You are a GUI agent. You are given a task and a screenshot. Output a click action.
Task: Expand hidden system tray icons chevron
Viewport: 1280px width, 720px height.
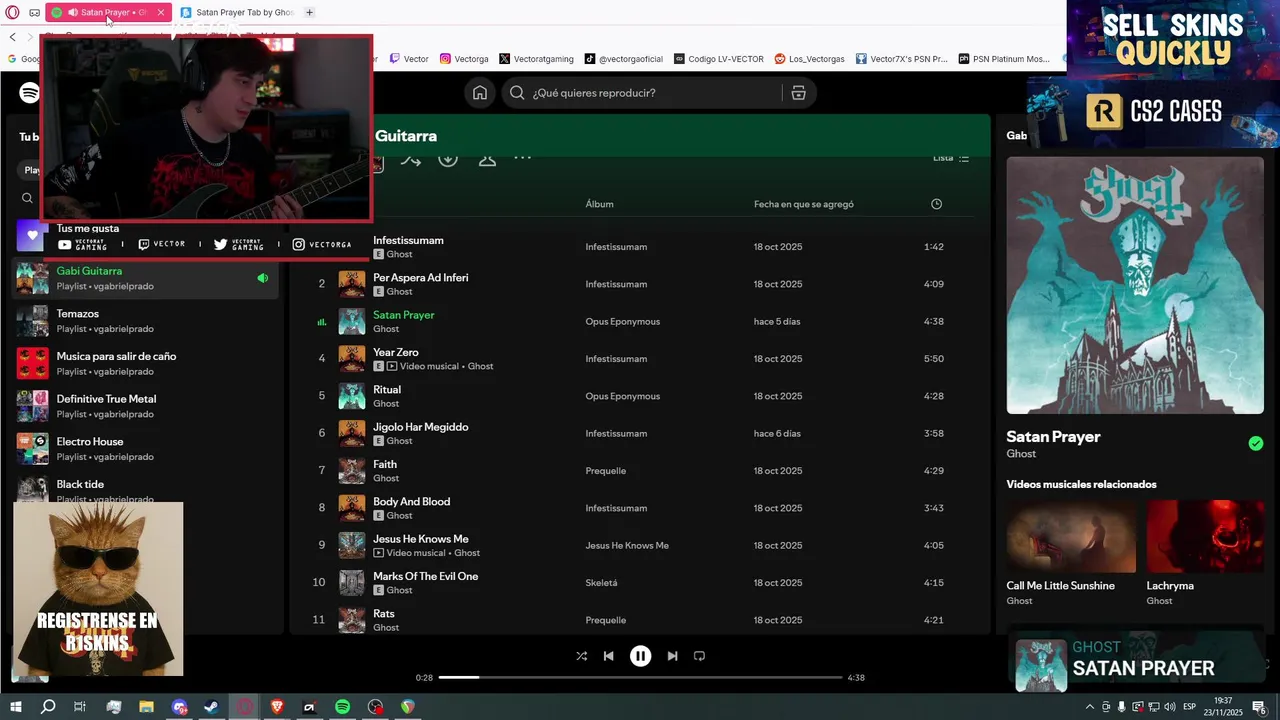(x=1090, y=707)
